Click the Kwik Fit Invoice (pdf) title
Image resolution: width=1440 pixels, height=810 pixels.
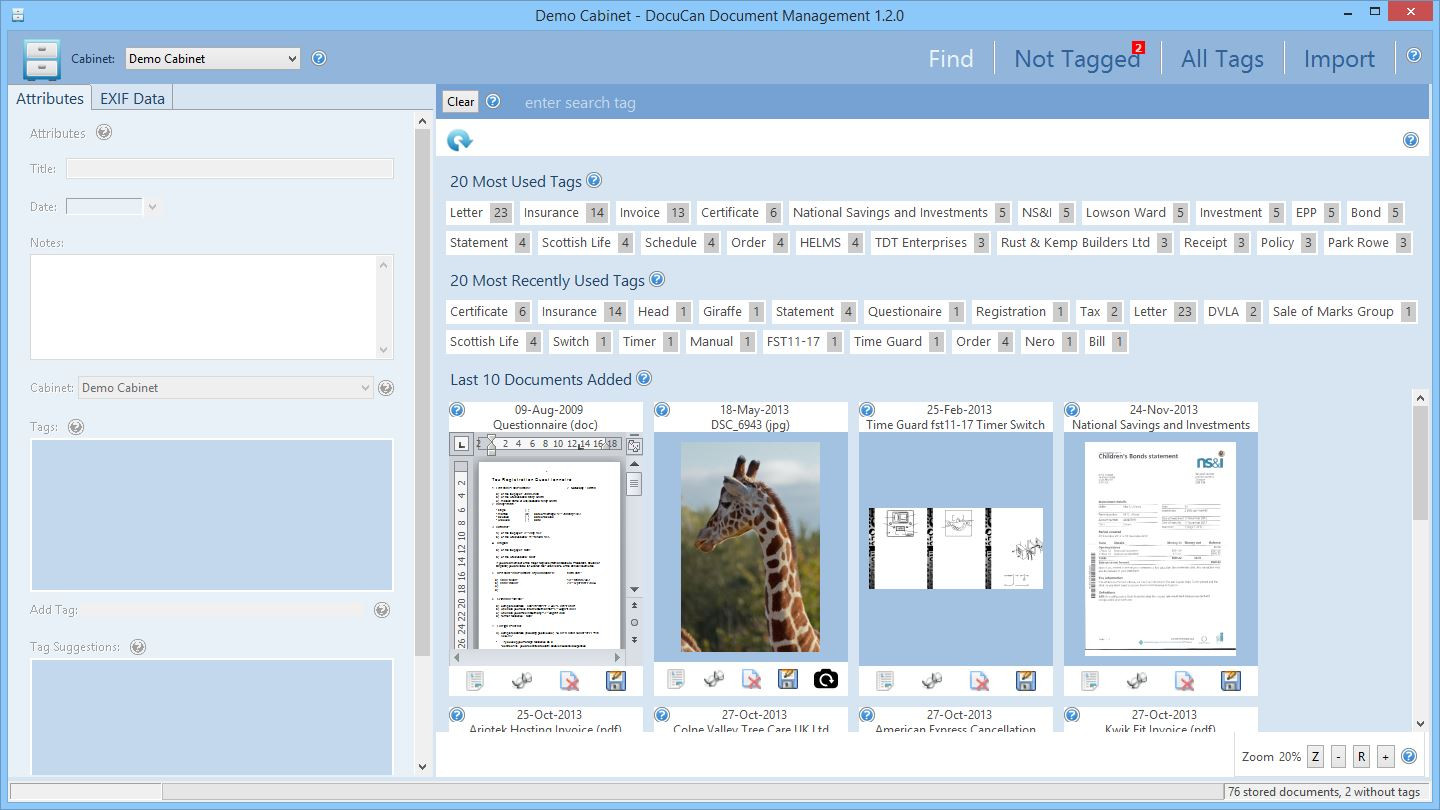tap(1160, 728)
